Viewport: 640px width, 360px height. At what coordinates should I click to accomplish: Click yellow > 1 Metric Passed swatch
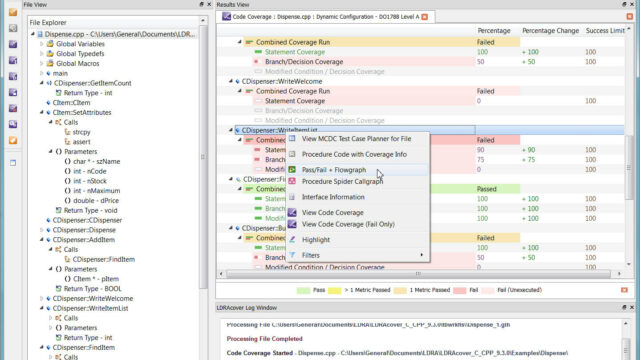334,290
